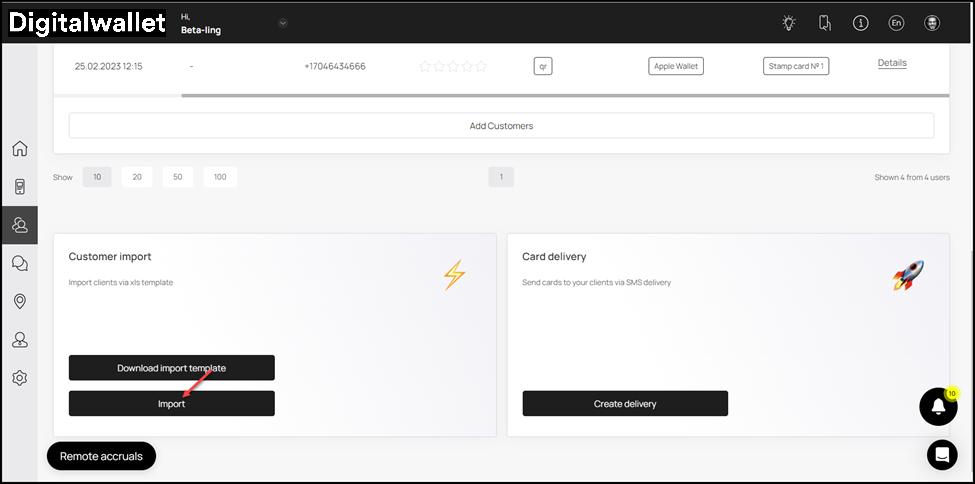Expand the Beta-ling account dropdown
The height and width of the screenshot is (484, 975).
[282, 23]
